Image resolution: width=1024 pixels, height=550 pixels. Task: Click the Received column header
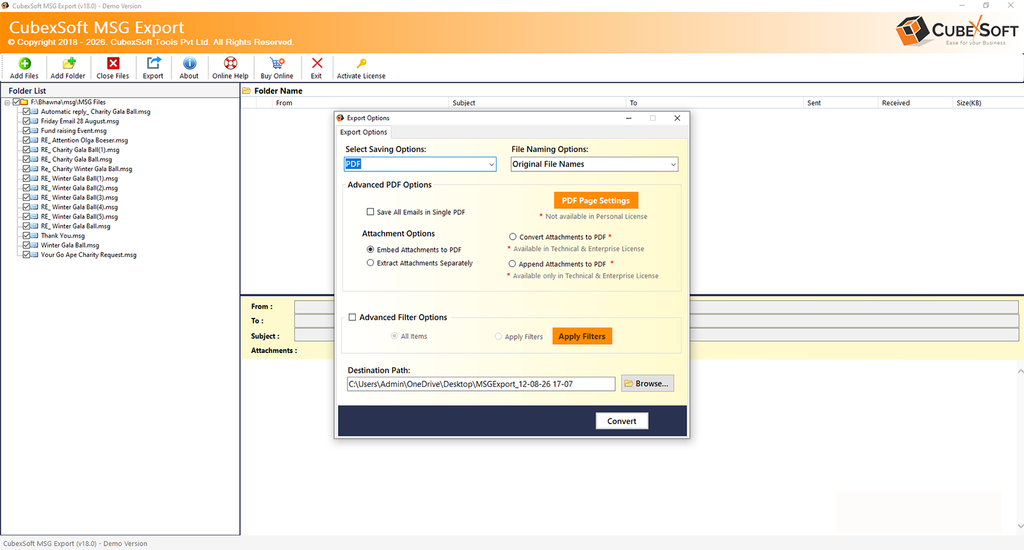coord(895,103)
